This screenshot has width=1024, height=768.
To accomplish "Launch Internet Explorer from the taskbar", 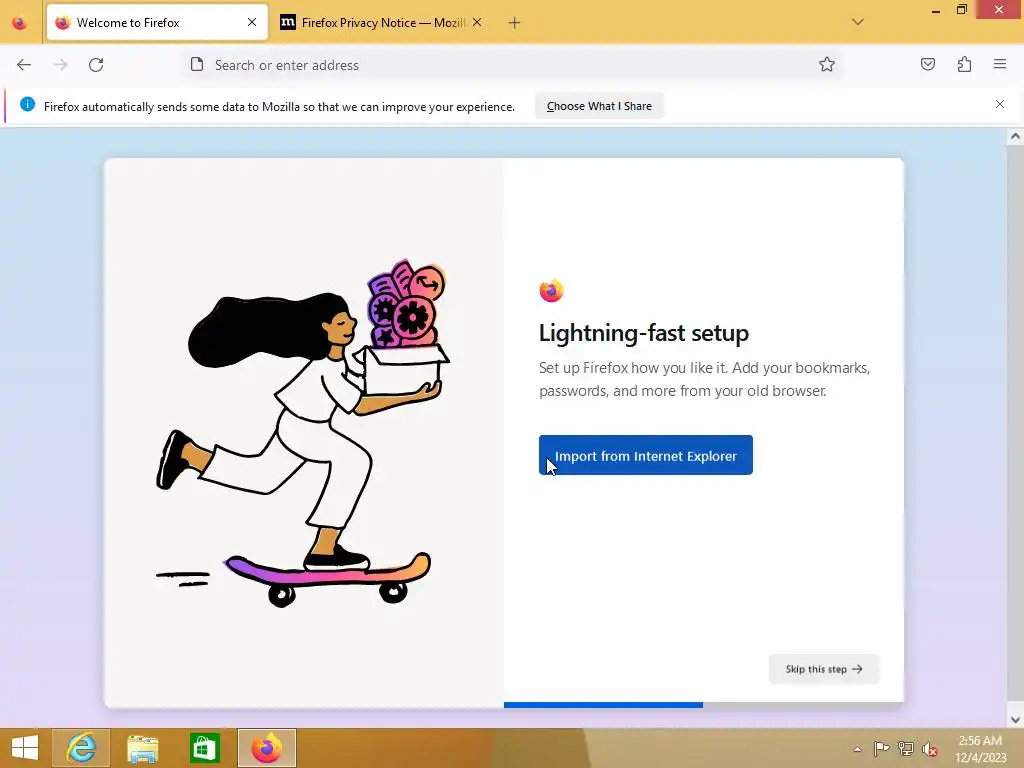I will pos(81,748).
